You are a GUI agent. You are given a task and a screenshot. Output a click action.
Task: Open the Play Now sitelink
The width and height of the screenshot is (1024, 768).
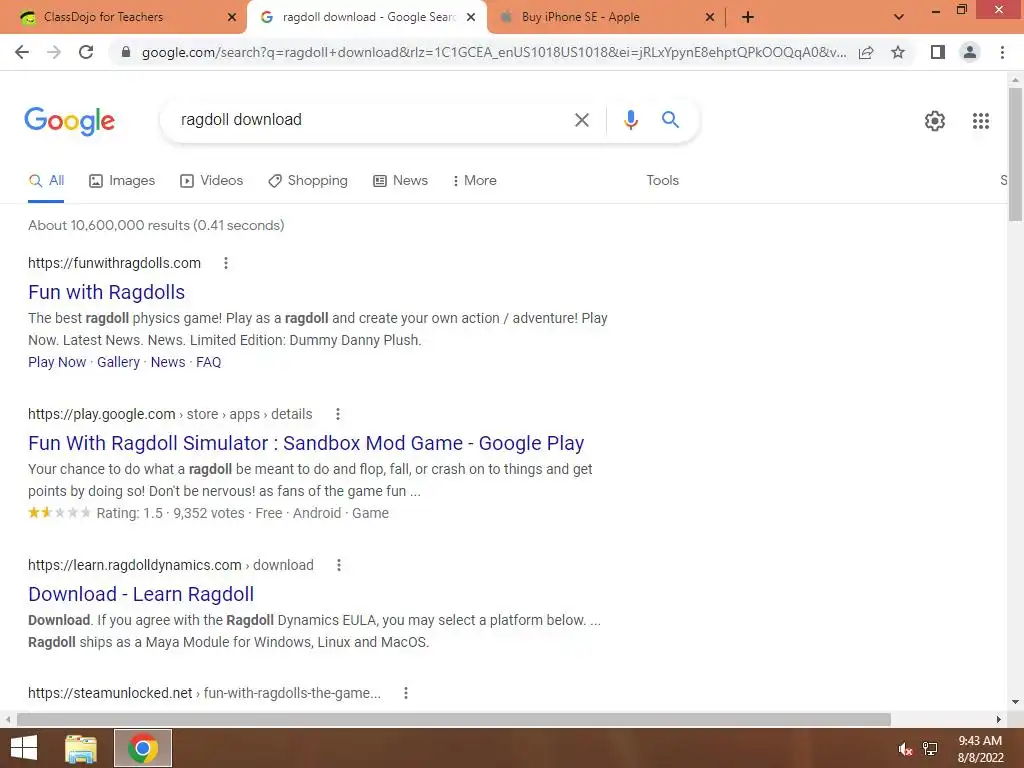[x=57, y=362]
